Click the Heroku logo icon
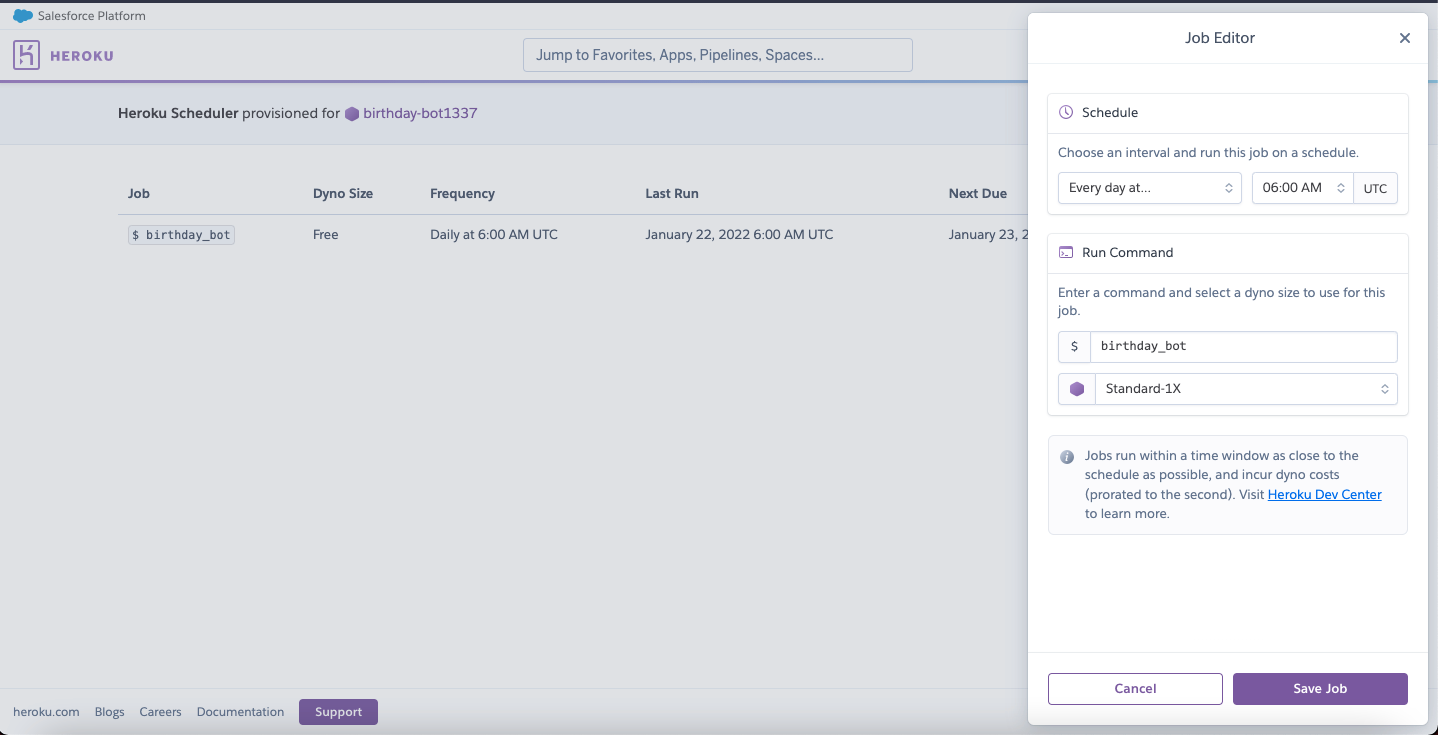This screenshot has height=735, width=1438. [x=26, y=55]
